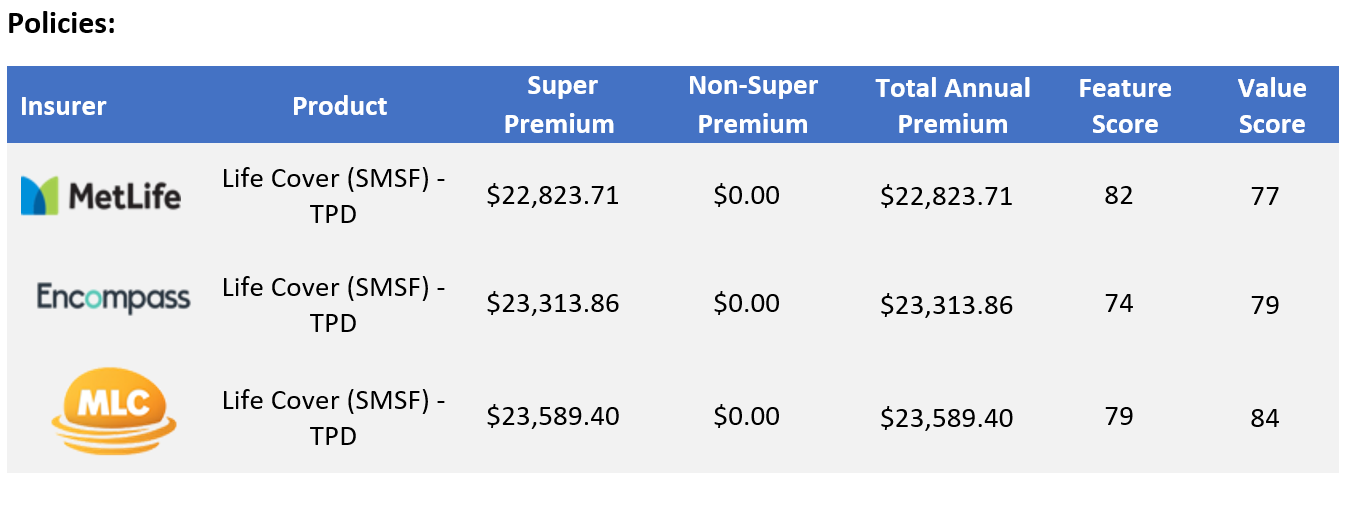Screen dimensions: 1354x508
Task: Click Encompass's feature score of 74
Action: click(1119, 303)
